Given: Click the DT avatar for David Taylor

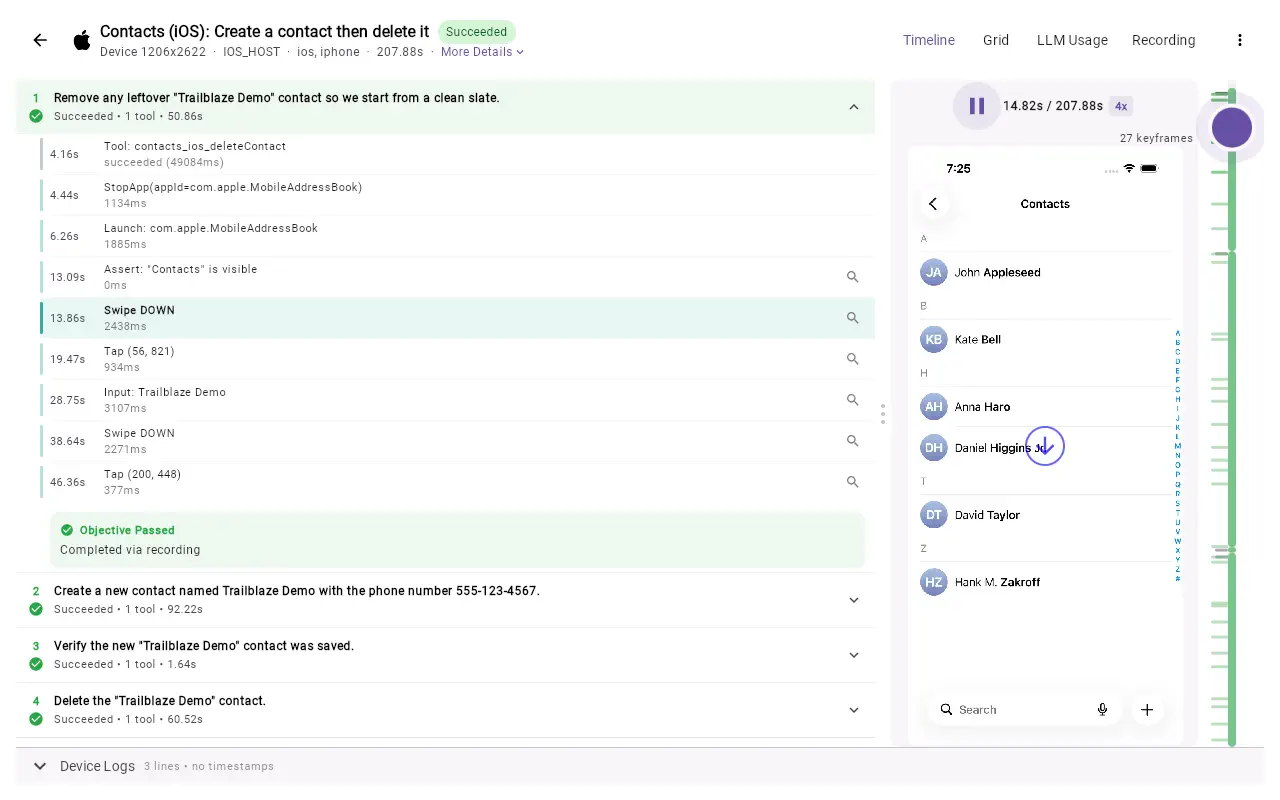Looking at the screenshot, I should pyautogui.click(x=933, y=515).
